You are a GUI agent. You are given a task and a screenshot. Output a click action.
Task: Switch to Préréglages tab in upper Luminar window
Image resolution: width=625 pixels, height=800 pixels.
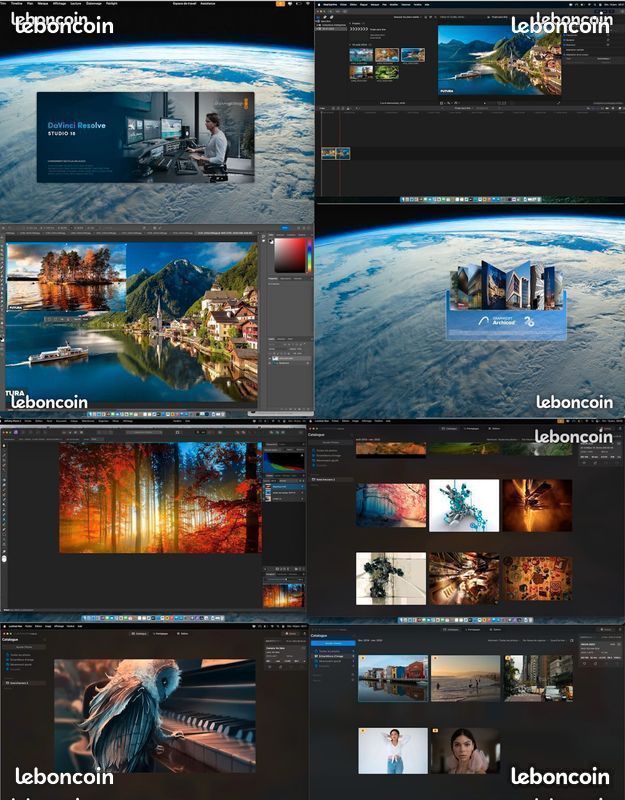click(x=472, y=429)
